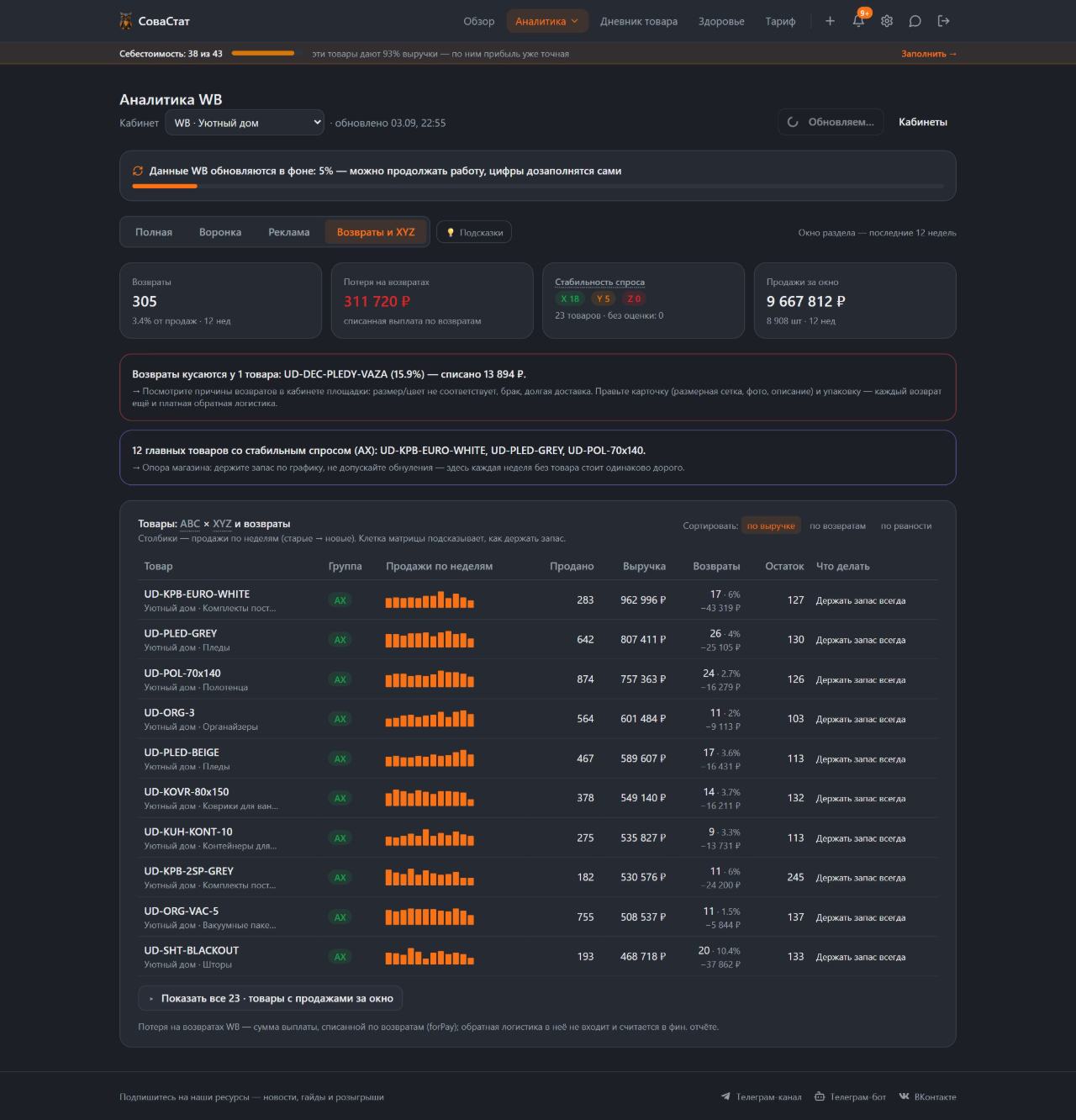The width and height of the screenshot is (1076, 1120).
Task: Open the Аналитика dropdown menu
Action: [x=547, y=21]
